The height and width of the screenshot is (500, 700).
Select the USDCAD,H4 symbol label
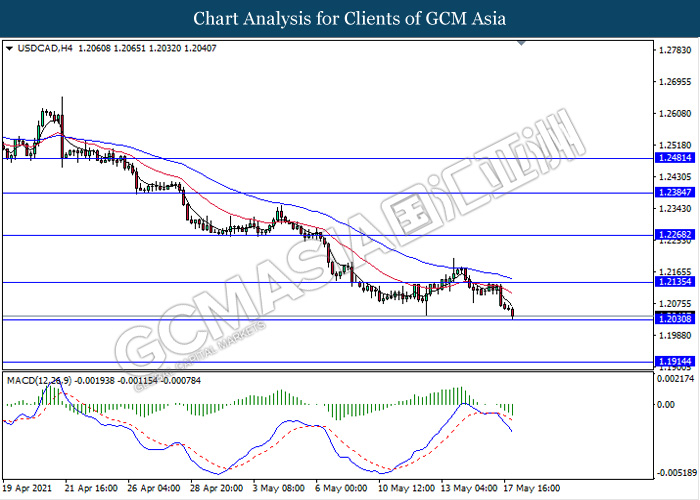click(x=45, y=48)
